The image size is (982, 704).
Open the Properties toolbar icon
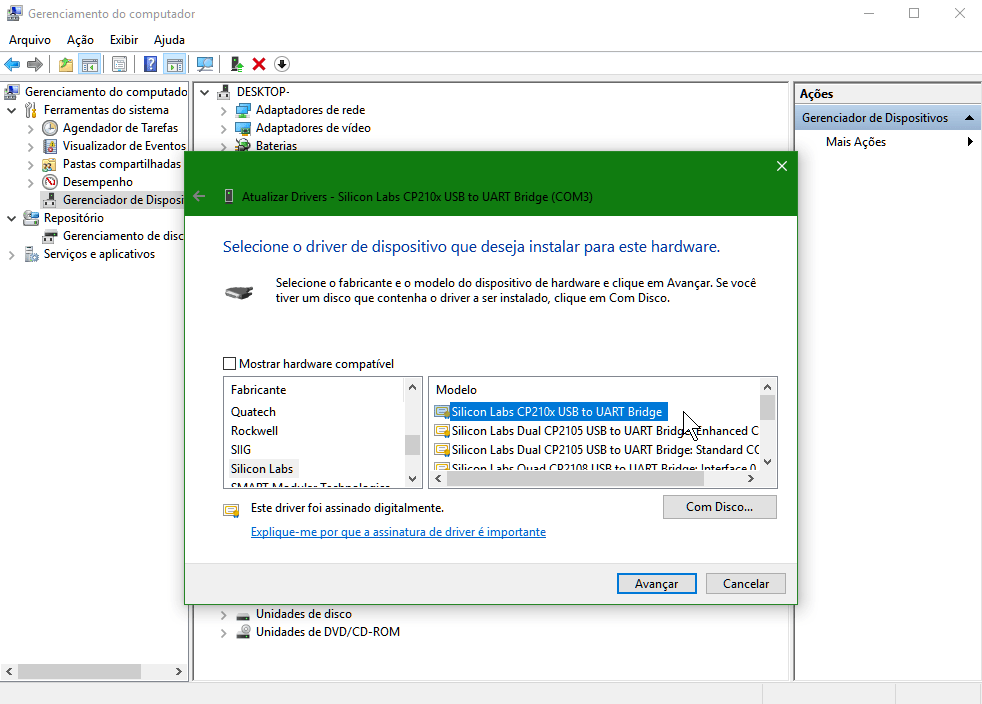[119, 64]
